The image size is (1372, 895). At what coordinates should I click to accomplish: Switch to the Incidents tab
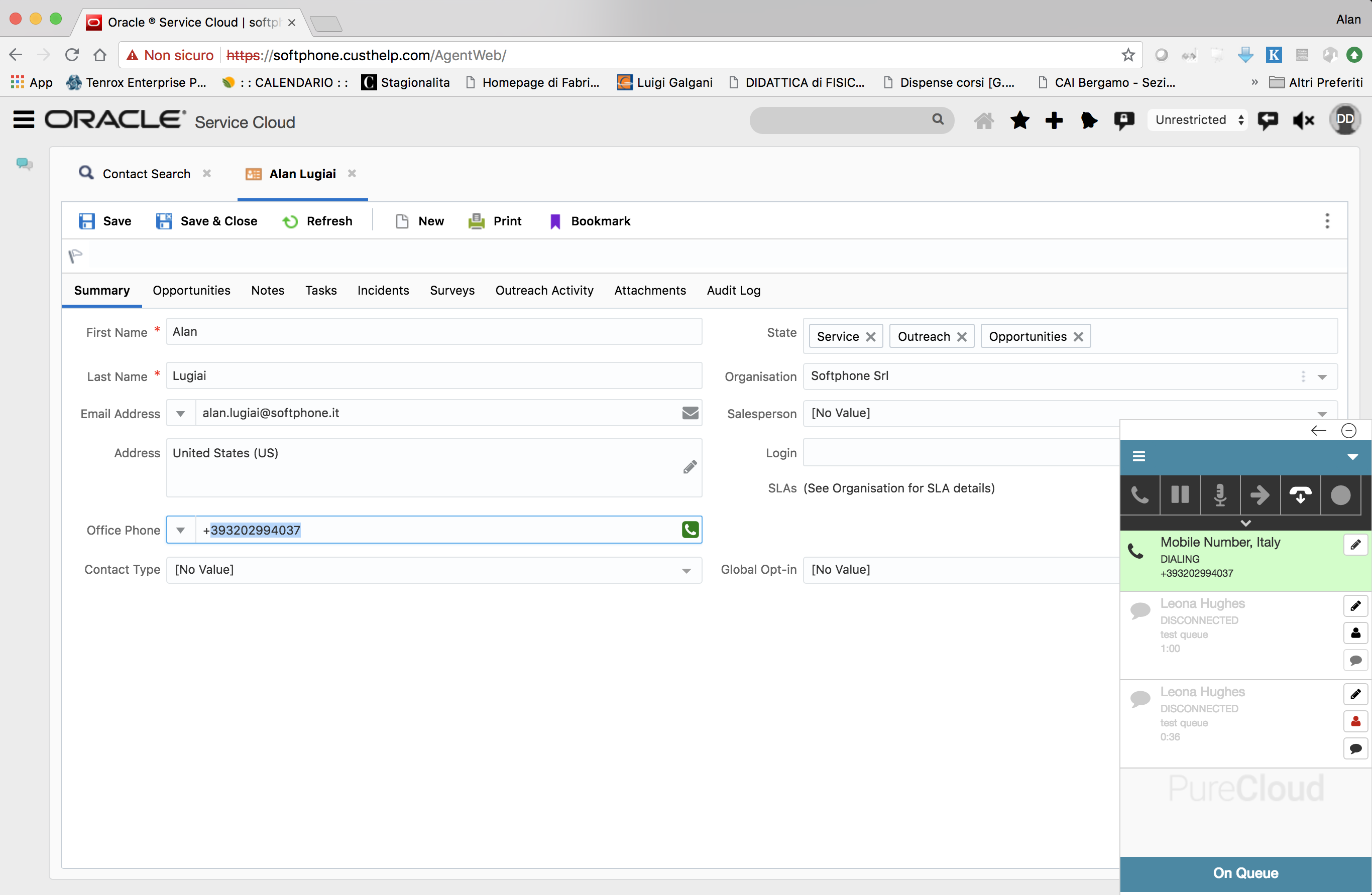pos(383,291)
